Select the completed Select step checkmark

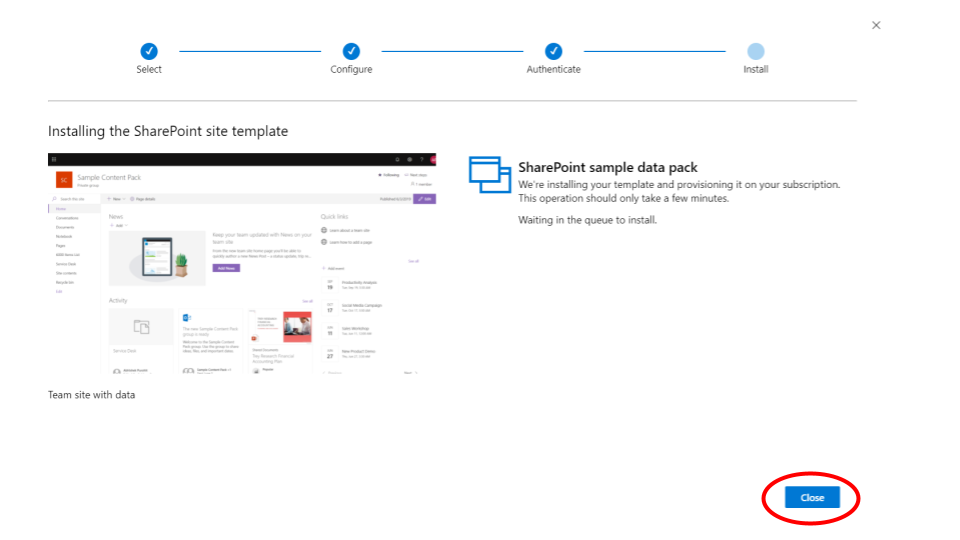[149, 51]
